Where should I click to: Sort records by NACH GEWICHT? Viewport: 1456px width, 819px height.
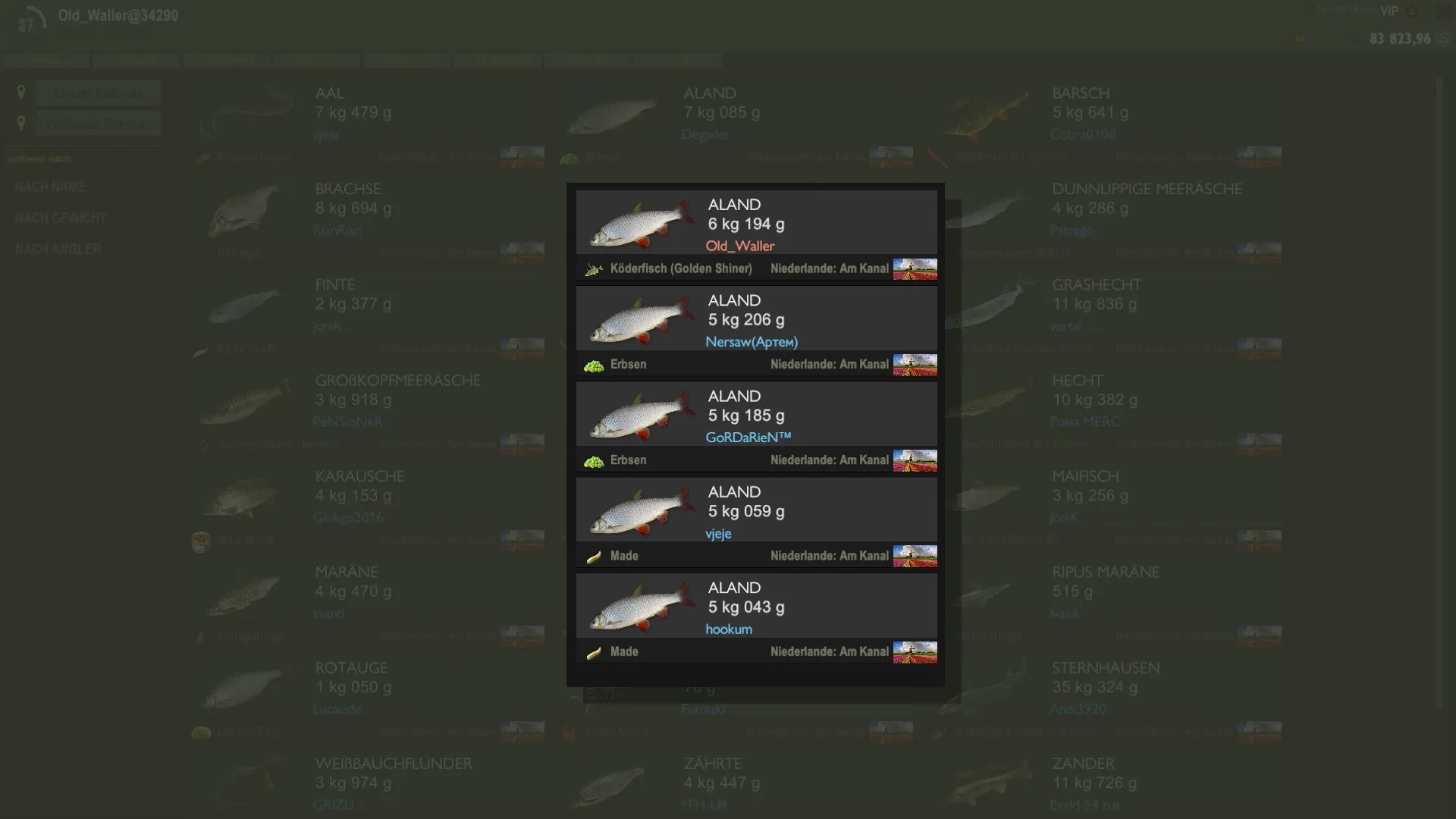tap(61, 218)
